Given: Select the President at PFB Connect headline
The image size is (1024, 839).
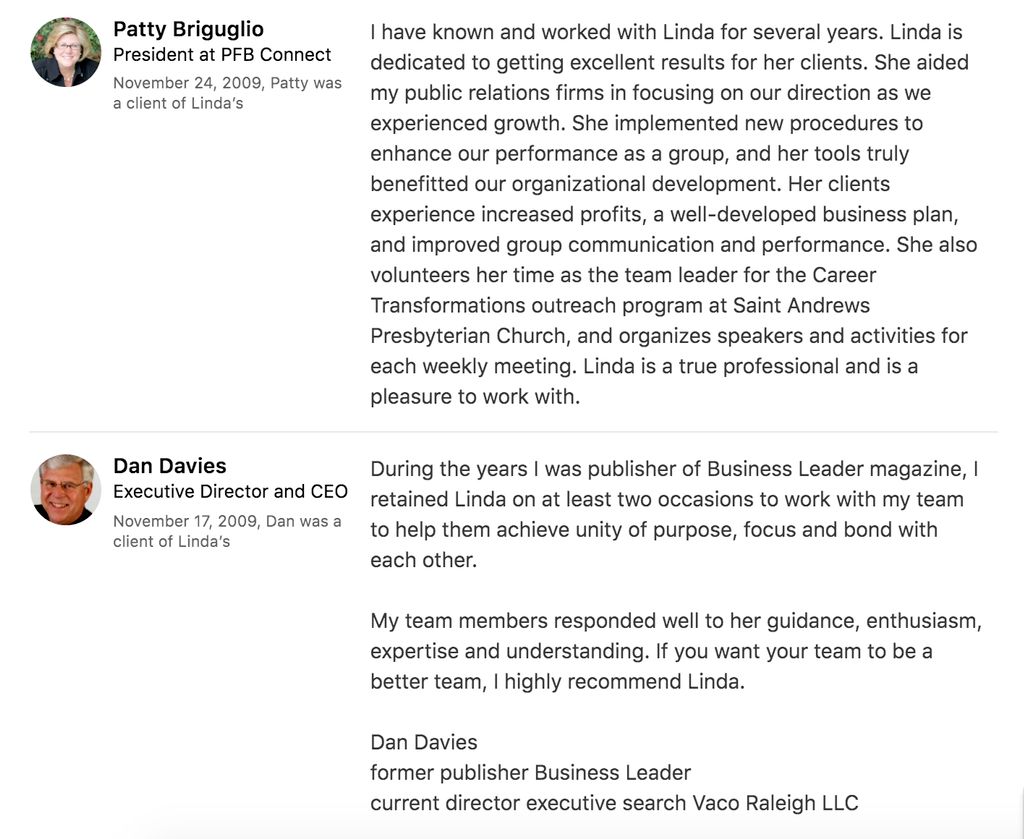Looking at the screenshot, I should point(222,55).
